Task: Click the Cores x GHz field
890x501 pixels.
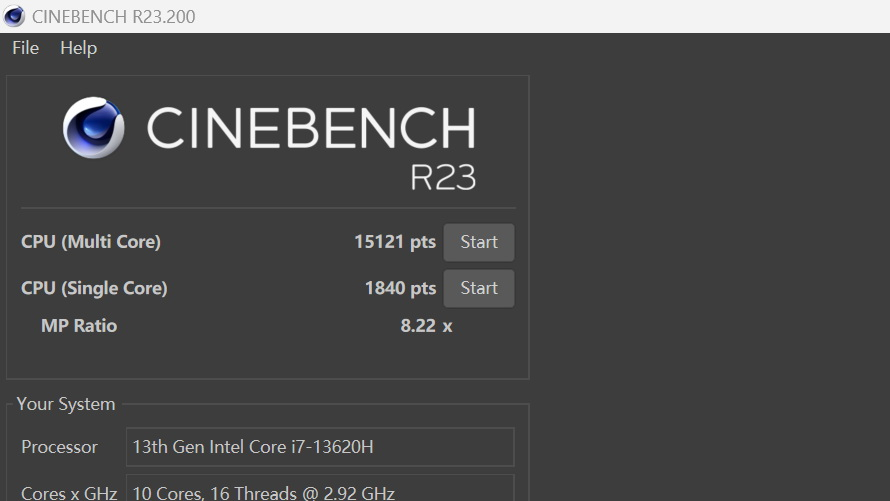Action: [320, 489]
